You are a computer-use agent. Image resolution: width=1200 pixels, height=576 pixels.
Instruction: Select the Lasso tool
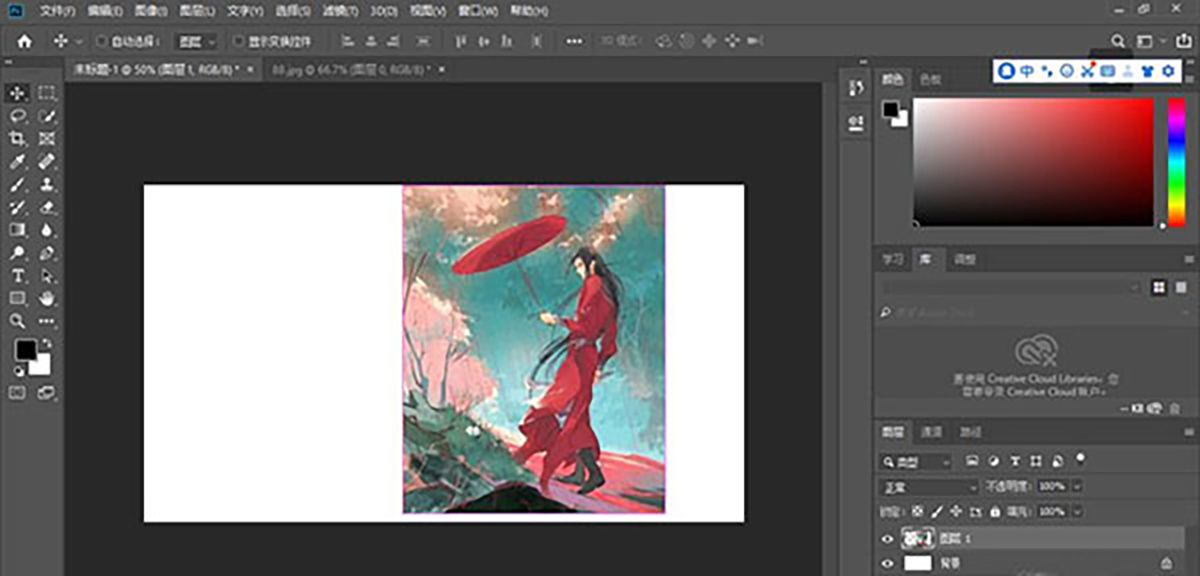point(18,116)
